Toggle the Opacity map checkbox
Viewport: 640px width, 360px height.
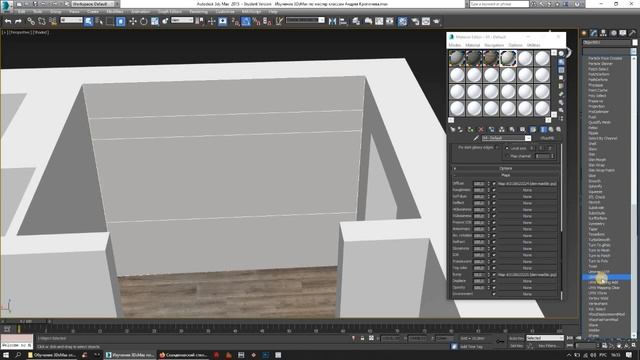coord(494,288)
